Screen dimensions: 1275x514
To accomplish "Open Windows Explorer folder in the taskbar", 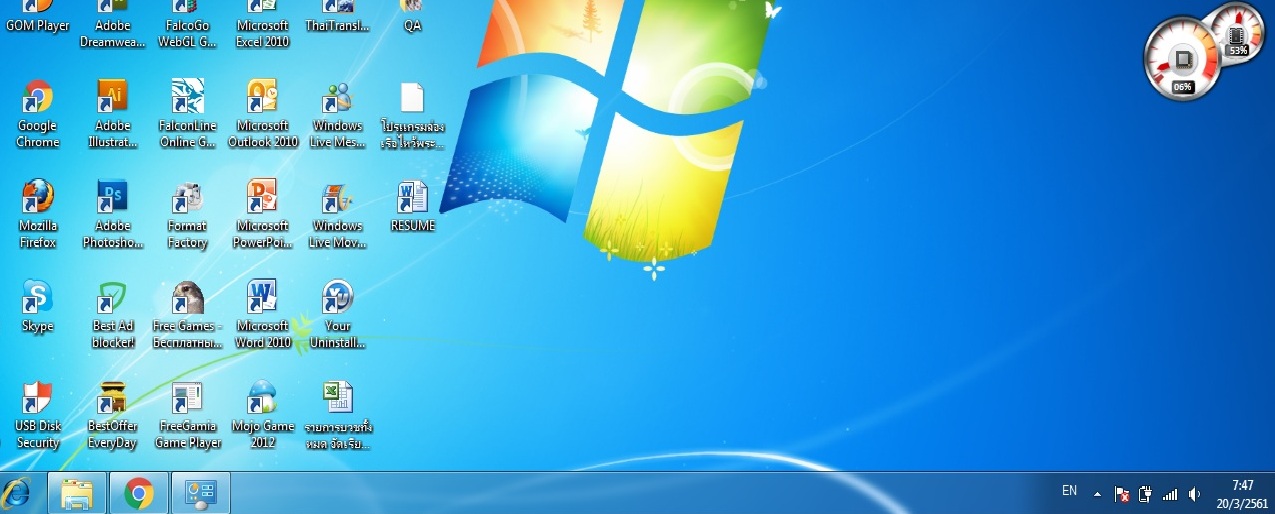I will pyautogui.click(x=77, y=493).
